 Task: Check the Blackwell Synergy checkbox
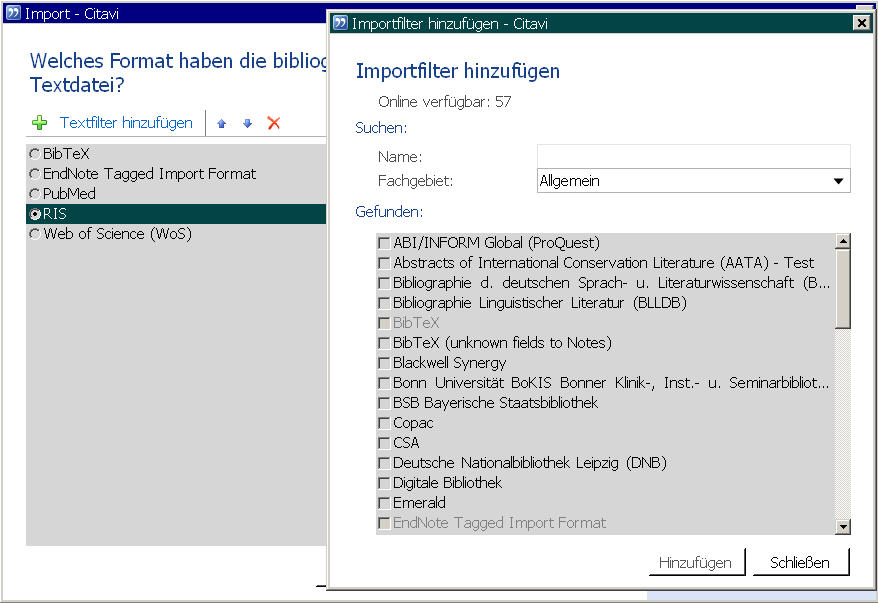pyautogui.click(x=384, y=363)
